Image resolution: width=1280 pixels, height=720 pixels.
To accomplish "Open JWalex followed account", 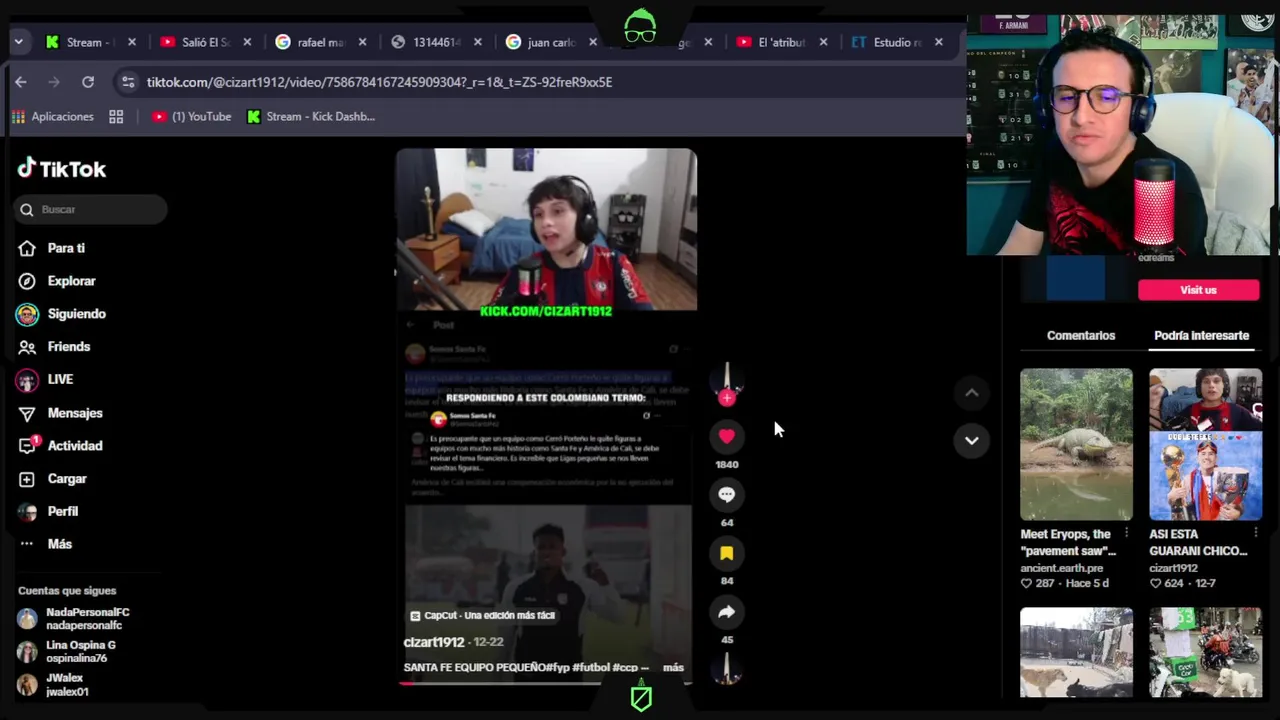I will coord(53,685).
